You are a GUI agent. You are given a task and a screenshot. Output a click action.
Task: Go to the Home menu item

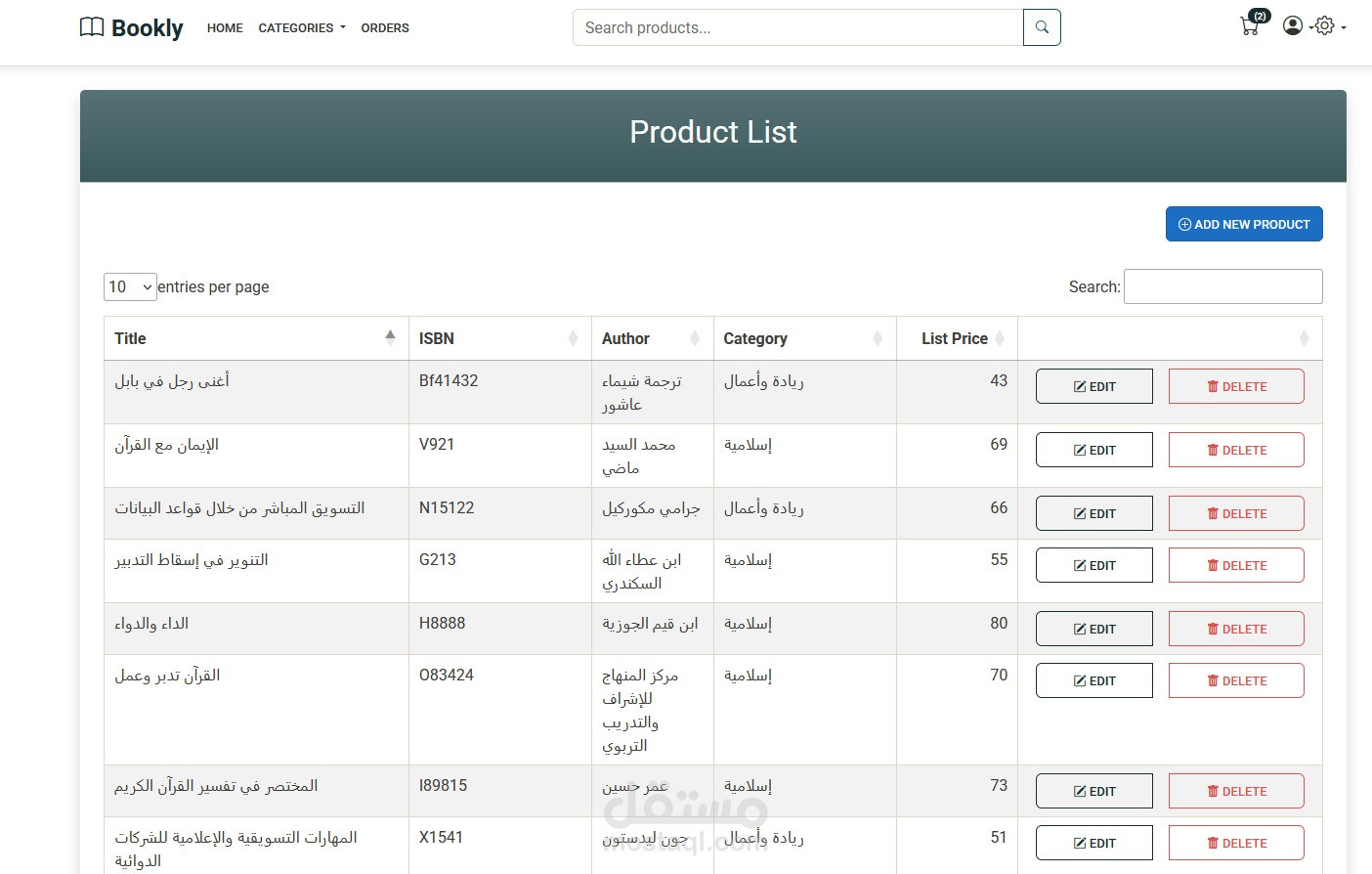point(225,28)
